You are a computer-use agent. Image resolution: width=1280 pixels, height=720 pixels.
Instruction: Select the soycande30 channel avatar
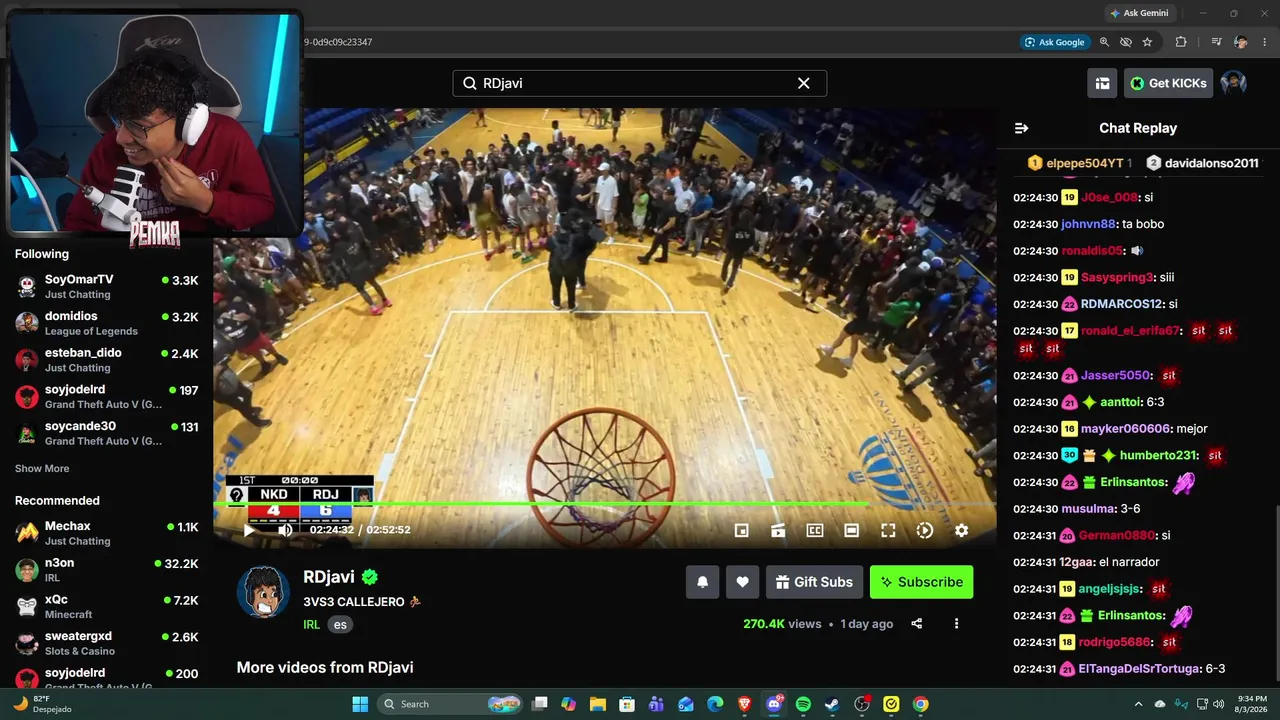pos(27,433)
